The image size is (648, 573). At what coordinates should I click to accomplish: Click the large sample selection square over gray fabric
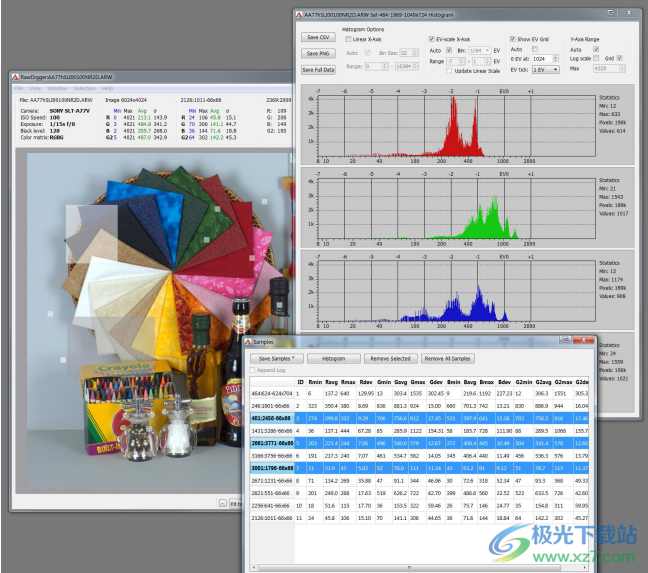[x=92, y=234]
